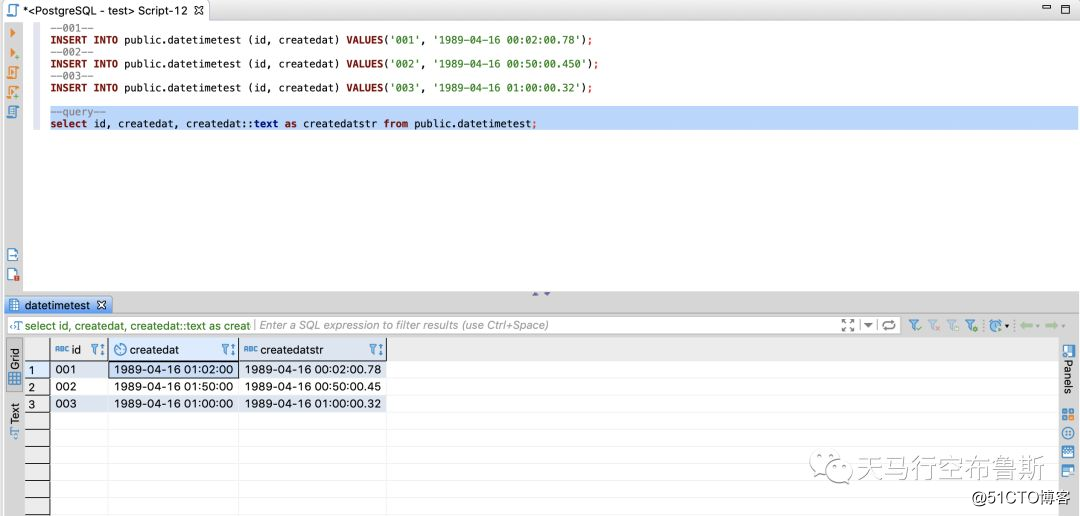Execute SQL statement with the orange play icon
The height and width of the screenshot is (516, 1080).
click(x=12, y=32)
